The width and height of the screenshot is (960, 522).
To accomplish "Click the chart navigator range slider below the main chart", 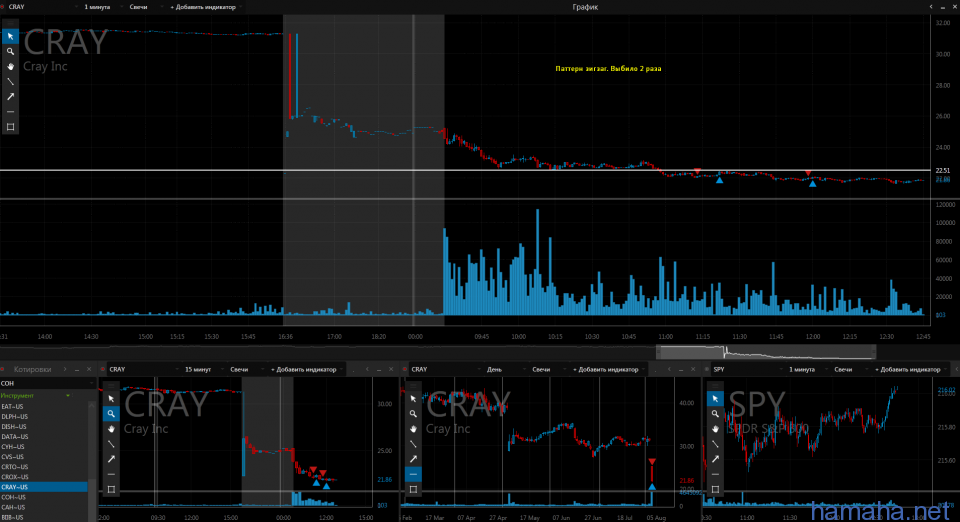I will tap(766, 352).
